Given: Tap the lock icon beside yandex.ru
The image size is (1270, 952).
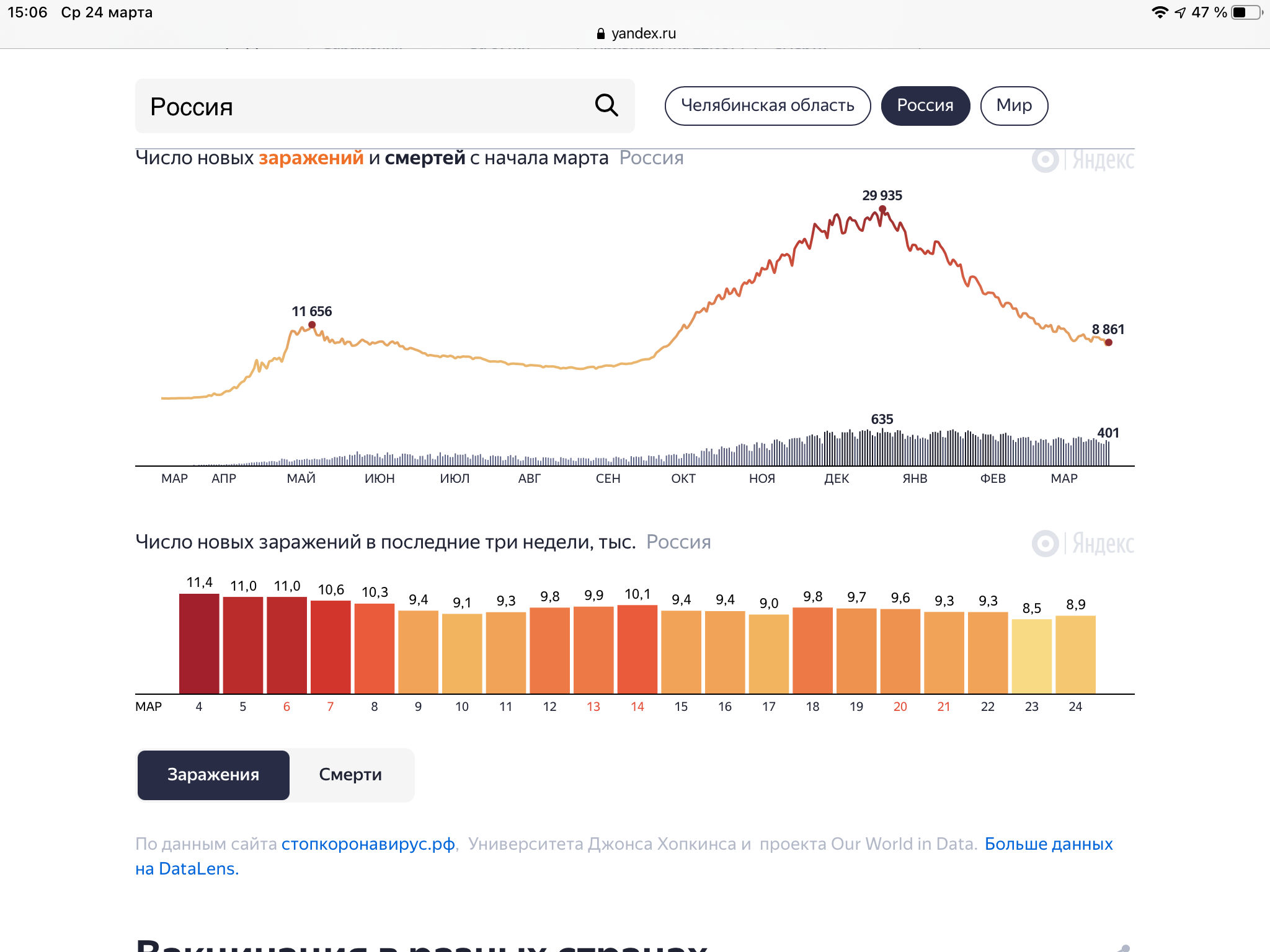Looking at the screenshot, I should tap(600, 33).
